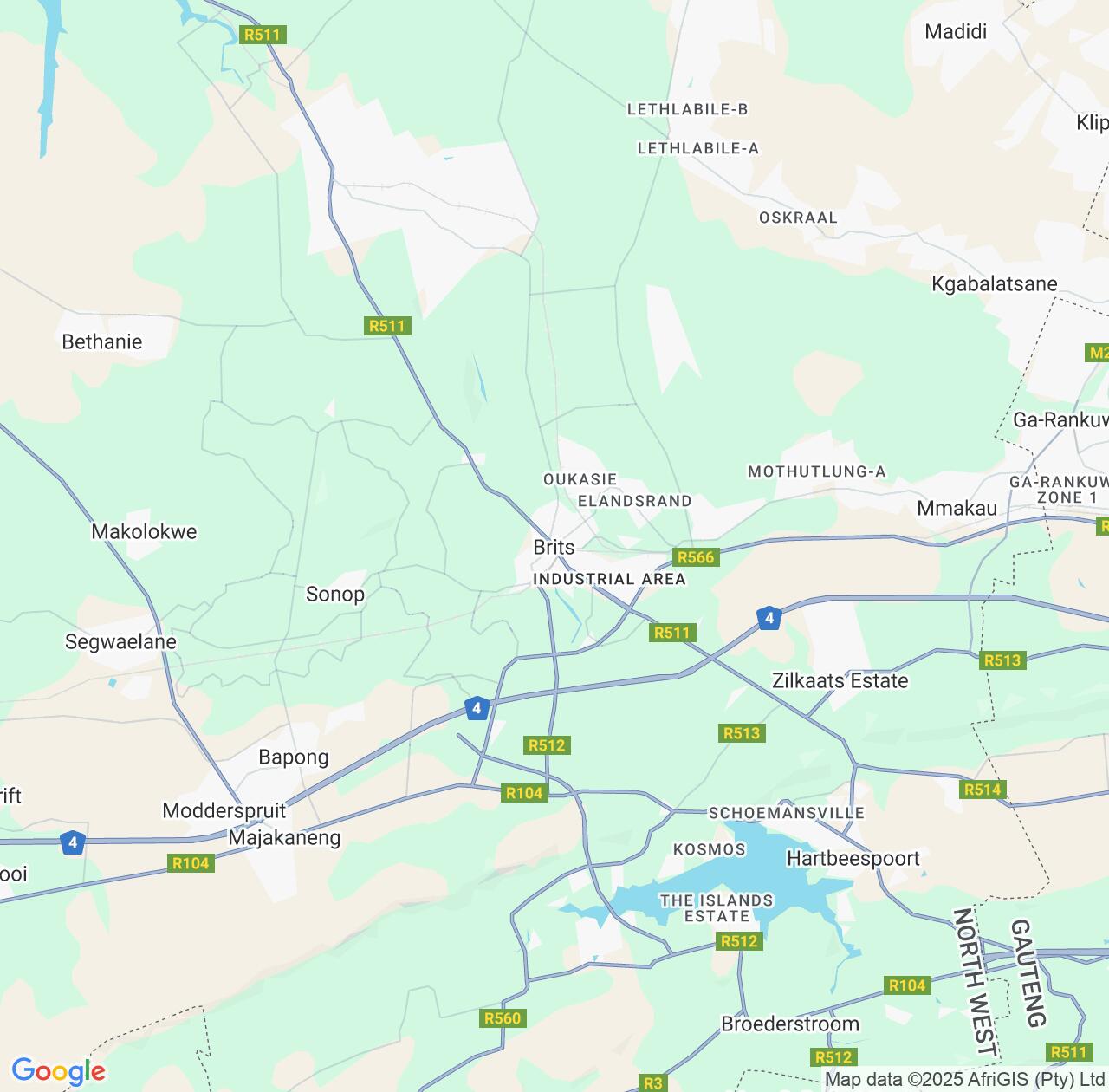The image size is (1109, 1092).
Task: Select the Bethanie place label
Action: (x=102, y=341)
